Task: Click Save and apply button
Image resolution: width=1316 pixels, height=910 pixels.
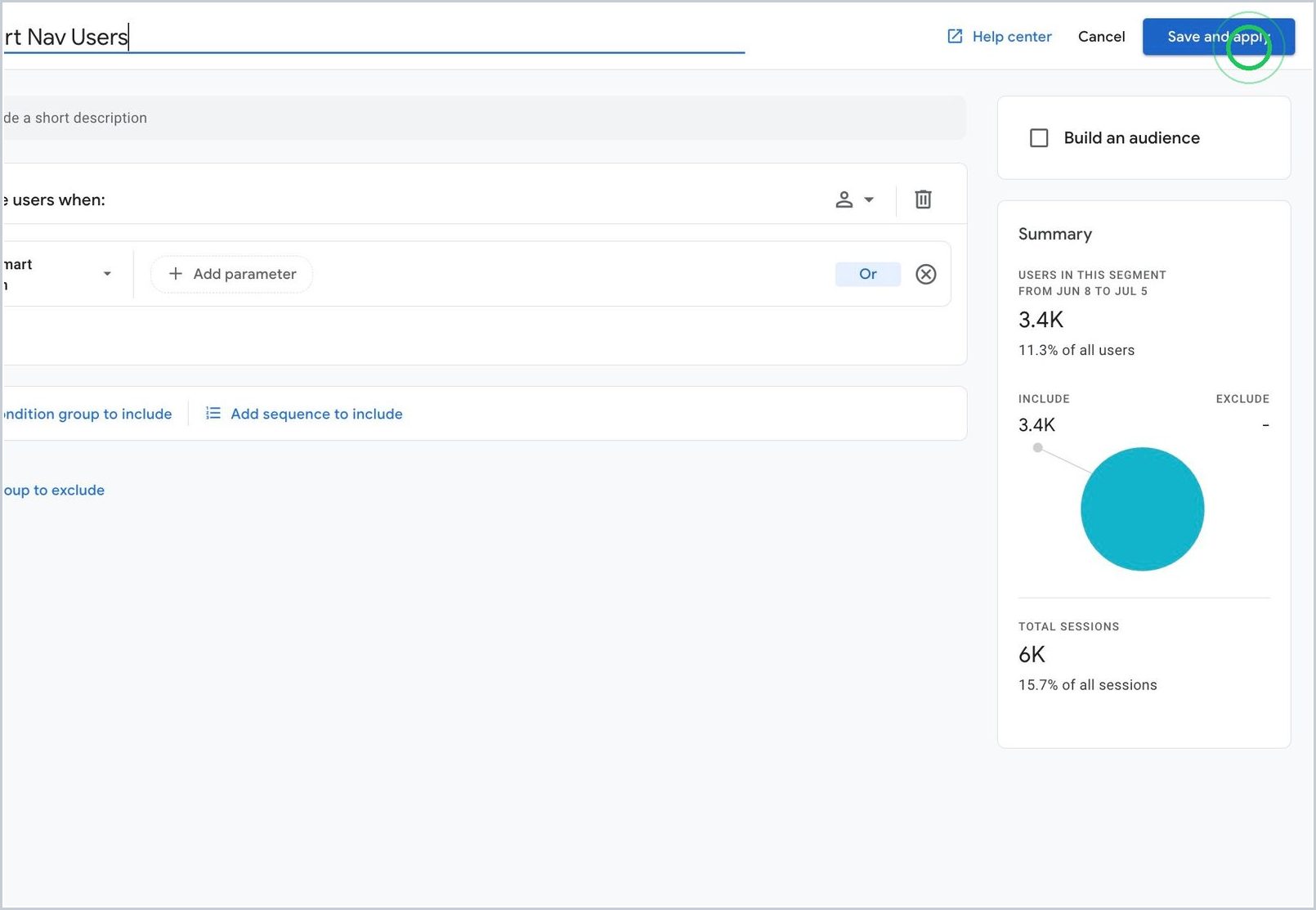Action: click(1218, 37)
